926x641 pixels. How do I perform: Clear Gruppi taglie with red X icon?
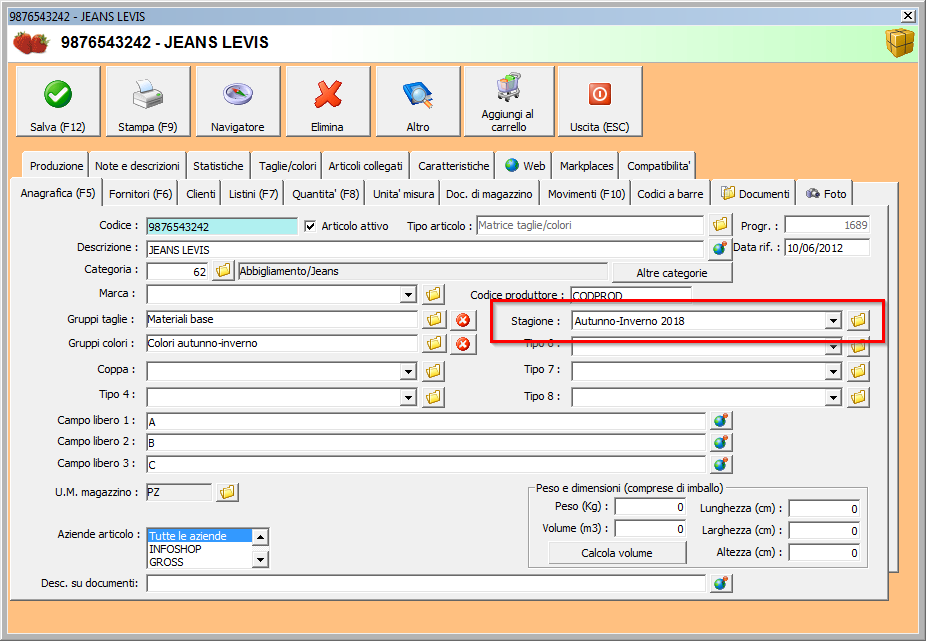[x=463, y=320]
